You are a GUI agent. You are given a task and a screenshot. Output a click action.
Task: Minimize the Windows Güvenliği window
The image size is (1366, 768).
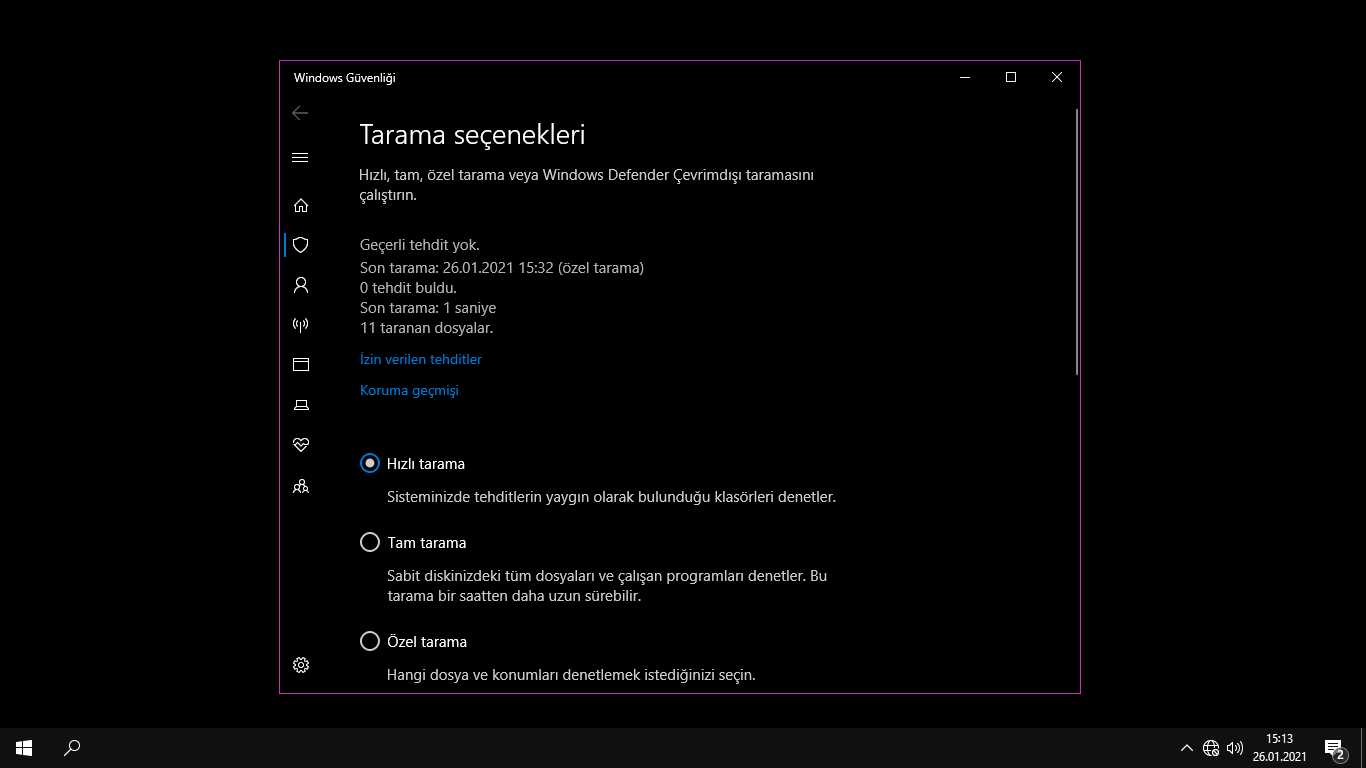[965, 77]
